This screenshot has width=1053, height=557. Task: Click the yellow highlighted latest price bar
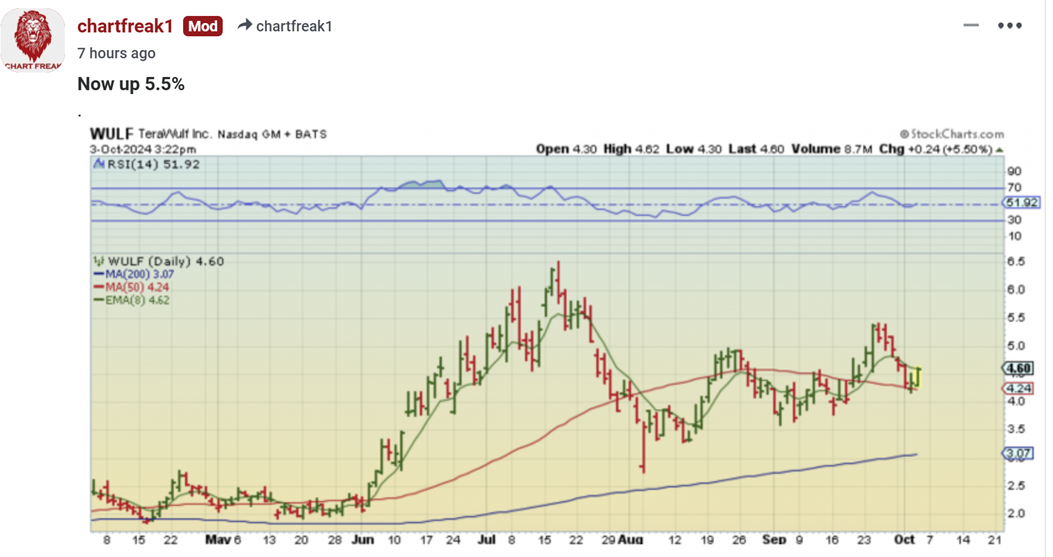(917, 377)
